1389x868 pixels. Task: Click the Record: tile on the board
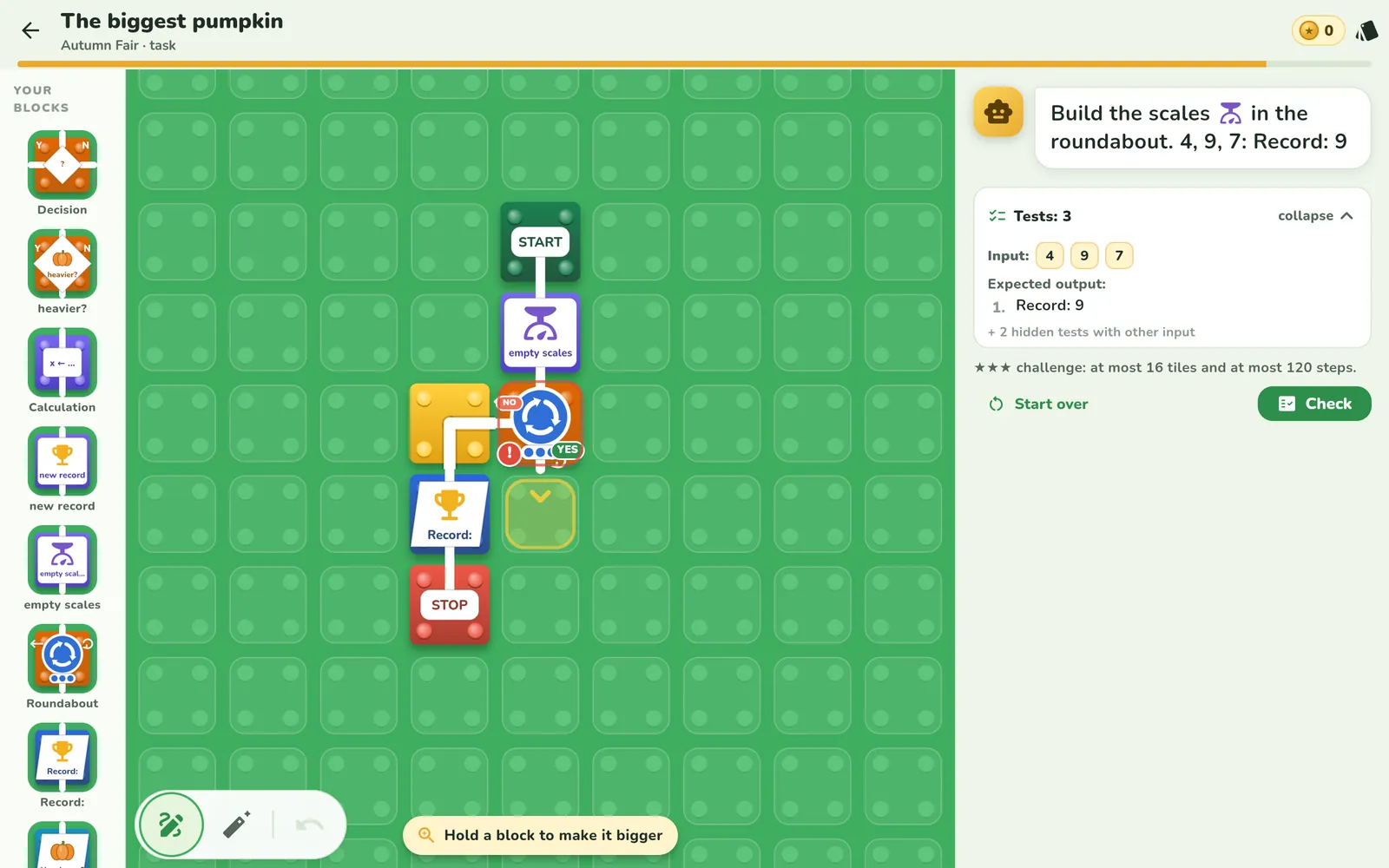click(x=450, y=515)
